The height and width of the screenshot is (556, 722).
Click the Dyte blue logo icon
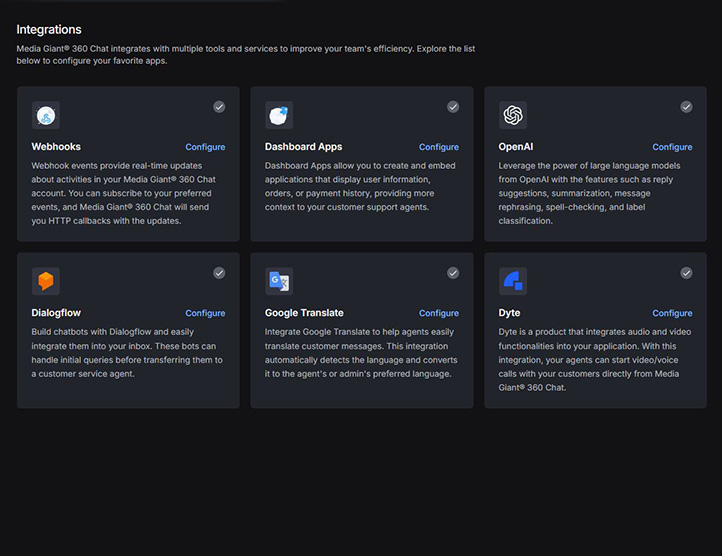point(513,281)
